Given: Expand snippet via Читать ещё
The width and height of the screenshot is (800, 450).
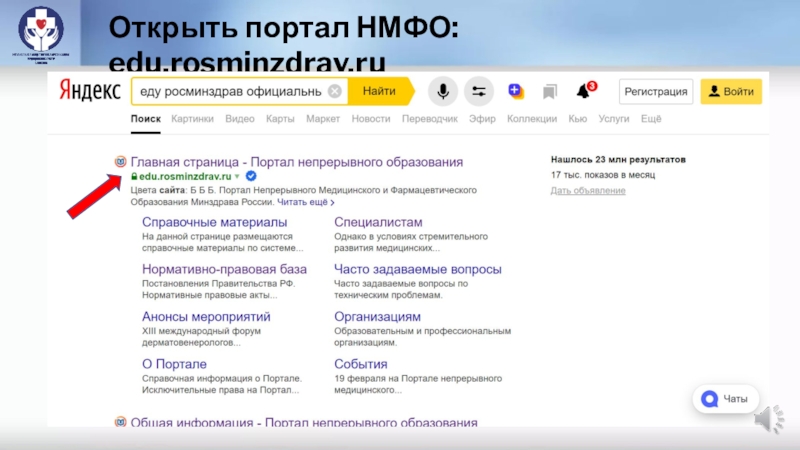Looking at the screenshot, I should (306, 202).
